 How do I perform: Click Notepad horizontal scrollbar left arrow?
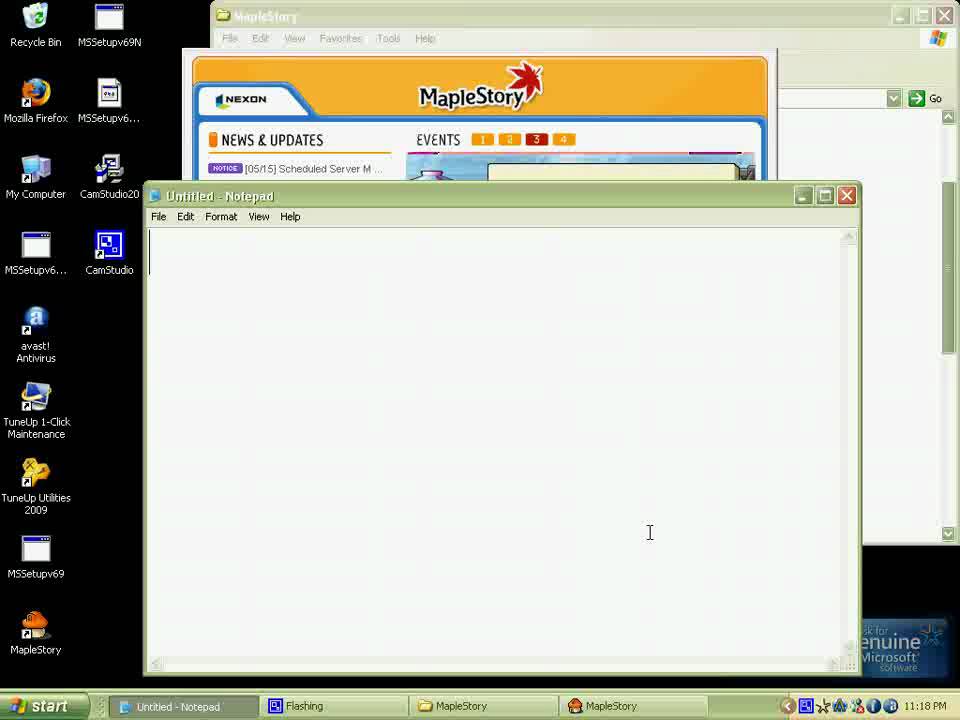(156, 664)
